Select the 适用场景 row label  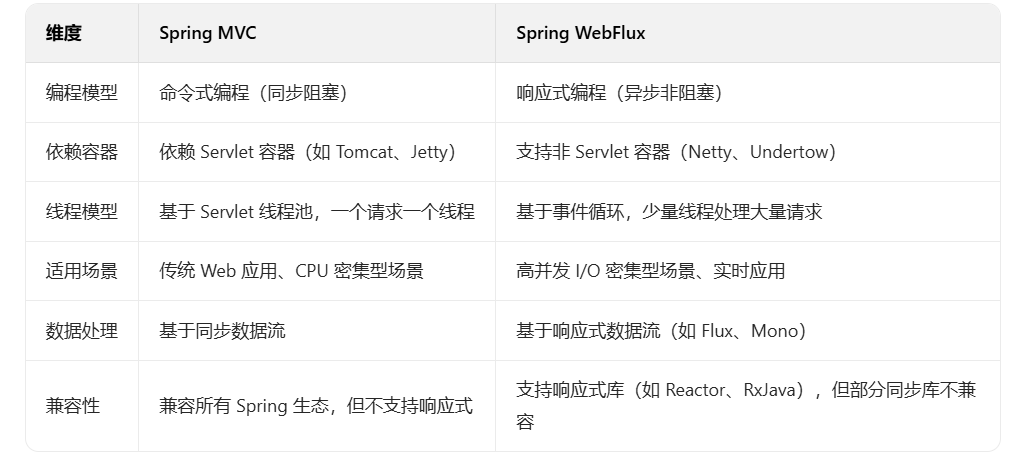coord(82,271)
